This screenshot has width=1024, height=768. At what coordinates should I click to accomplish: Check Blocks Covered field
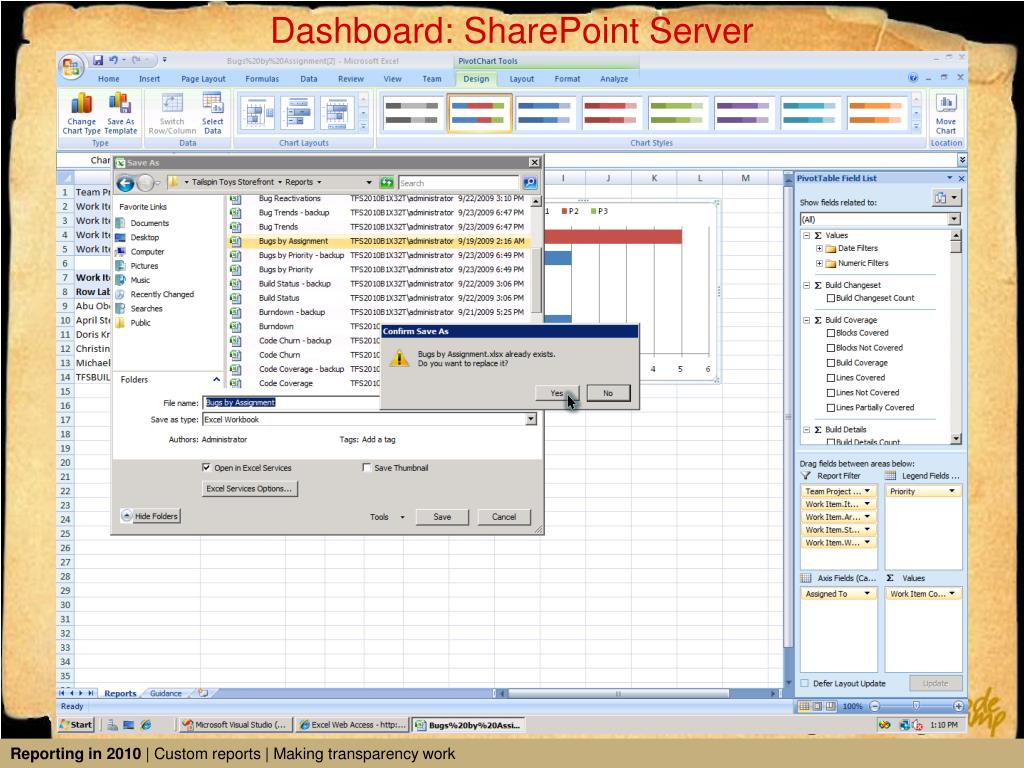pos(831,333)
